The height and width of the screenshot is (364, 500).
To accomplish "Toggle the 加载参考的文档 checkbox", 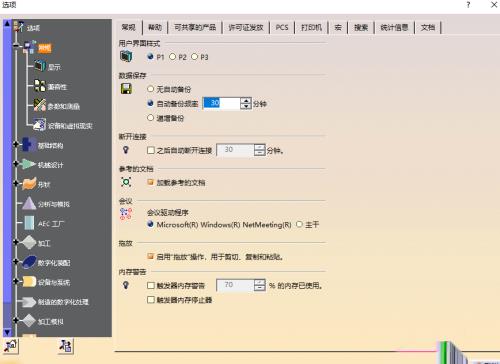I will click(x=151, y=182).
